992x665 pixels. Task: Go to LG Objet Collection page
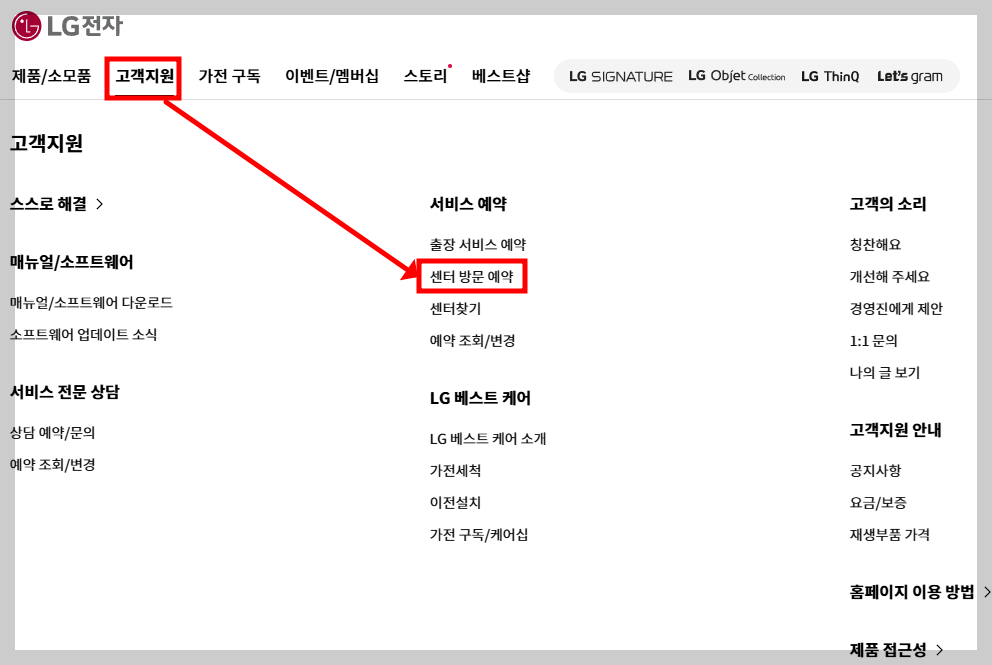736,76
